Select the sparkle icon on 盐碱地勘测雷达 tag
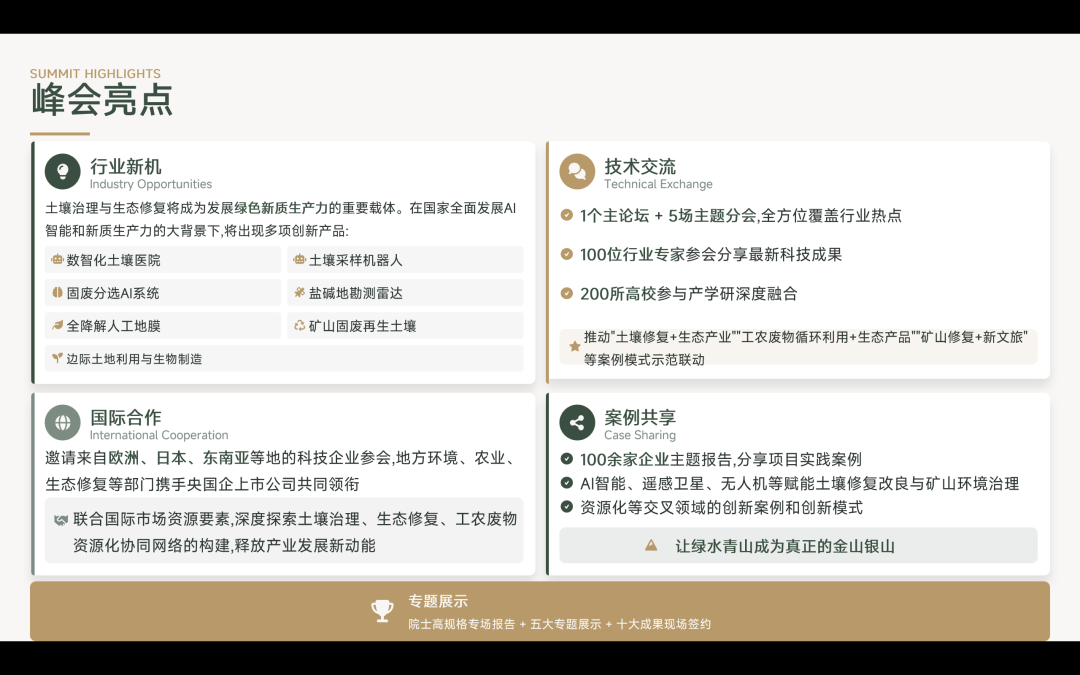The height and width of the screenshot is (675, 1080). click(x=299, y=293)
